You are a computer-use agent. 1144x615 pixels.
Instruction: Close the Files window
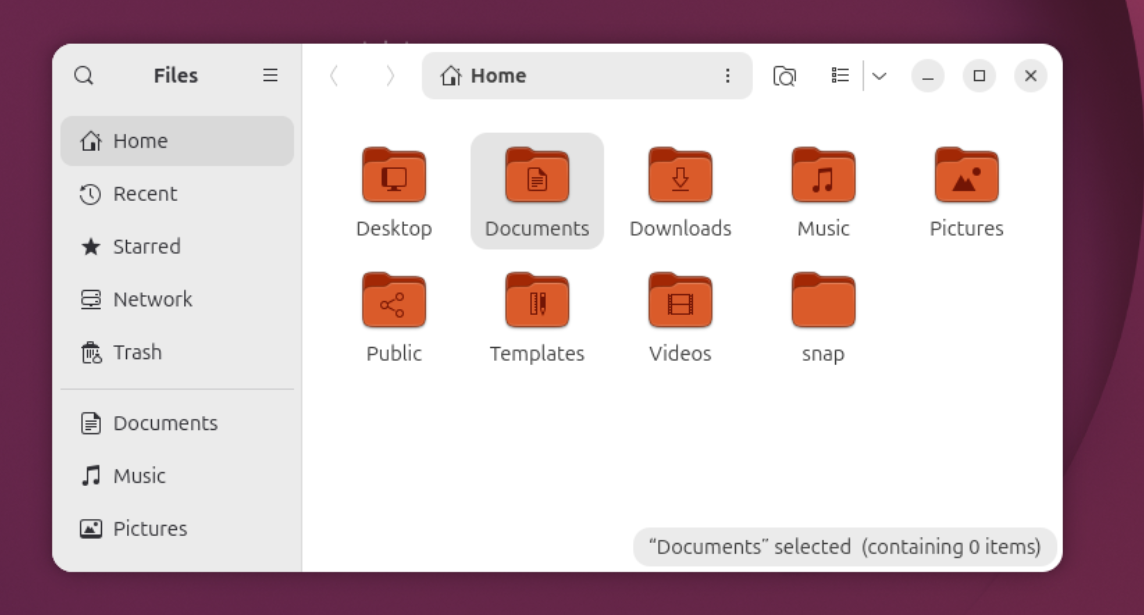[x=1030, y=76]
